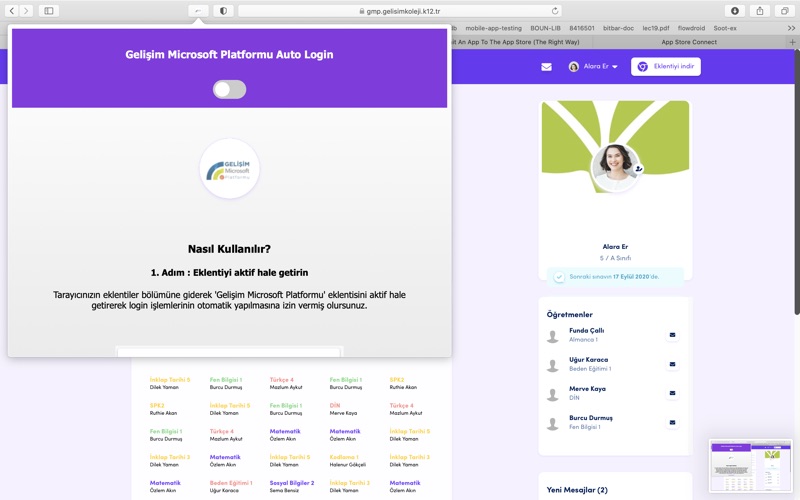Toggle the Auto Login switch in popup
800x500 pixels.
click(x=229, y=89)
